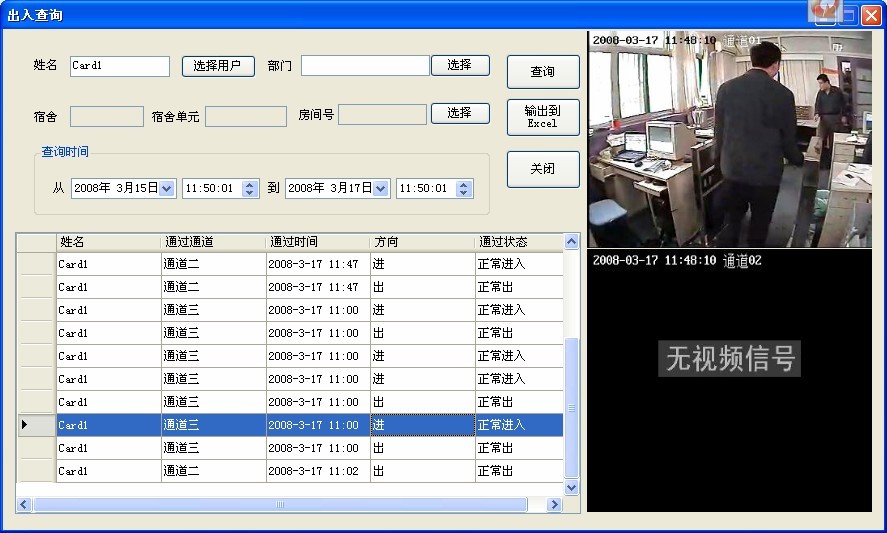Click the 选择用户 button
This screenshot has height=533, width=887.
pos(218,66)
